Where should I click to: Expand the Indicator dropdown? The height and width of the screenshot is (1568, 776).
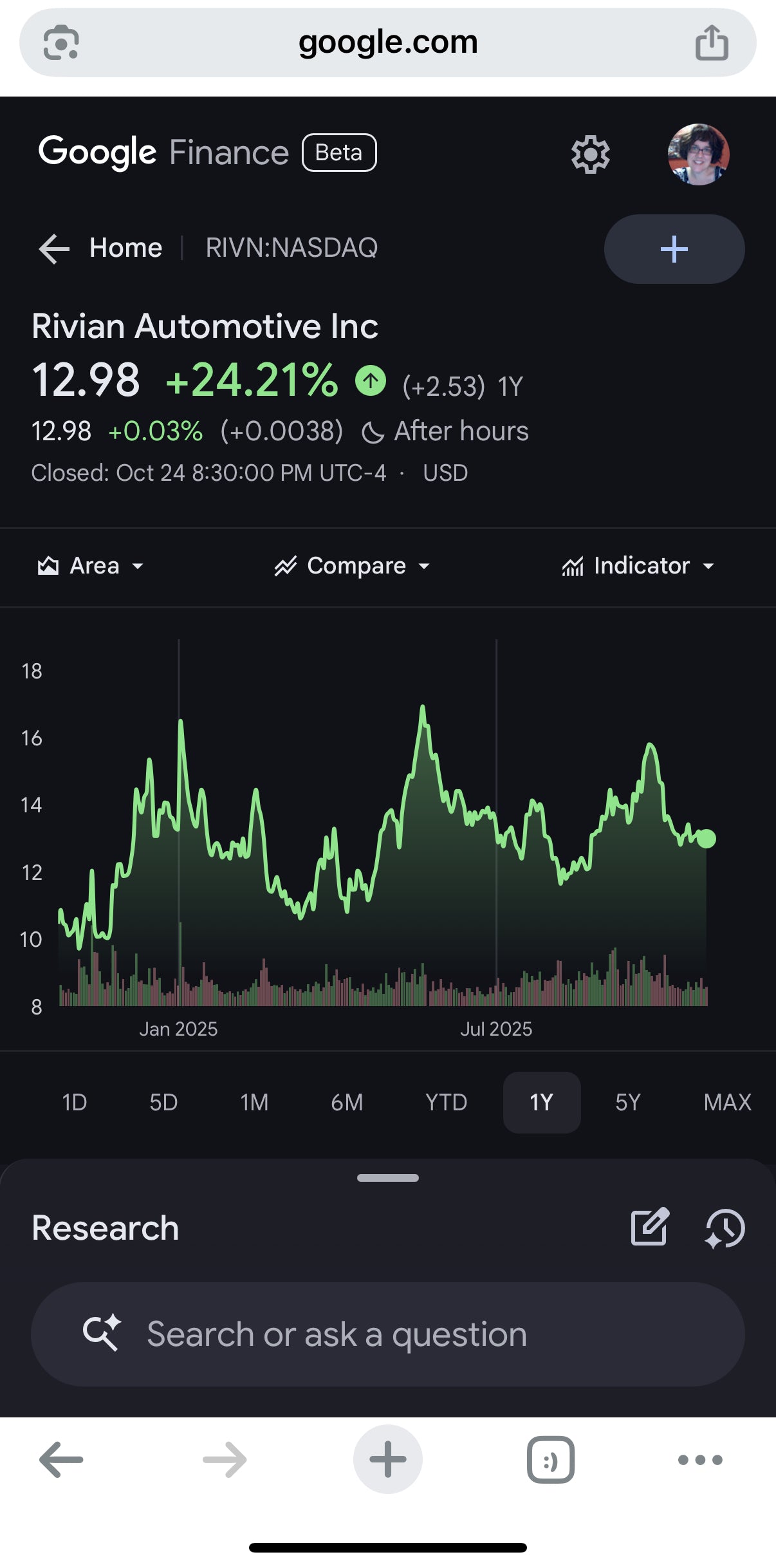(x=638, y=566)
